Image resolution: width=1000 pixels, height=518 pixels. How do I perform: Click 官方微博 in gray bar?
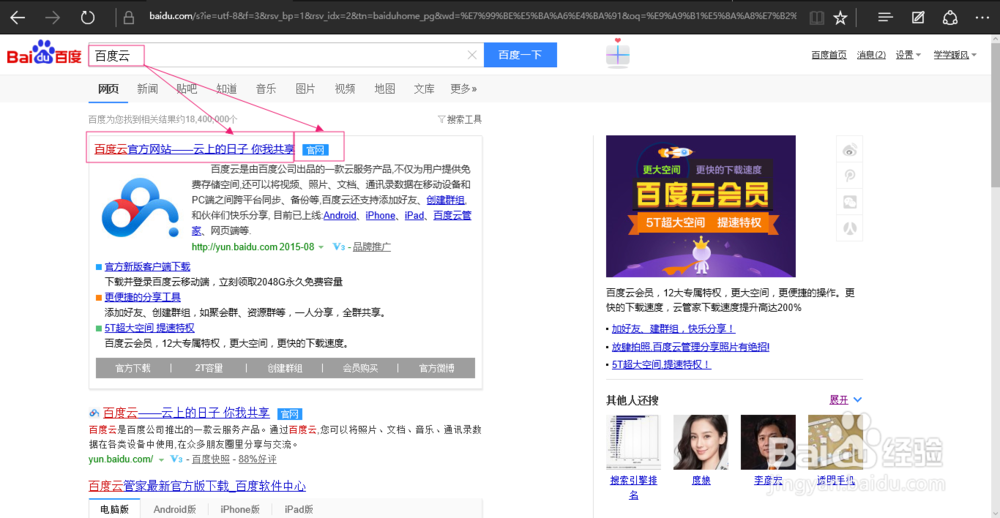pyautogui.click(x=436, y=368)
